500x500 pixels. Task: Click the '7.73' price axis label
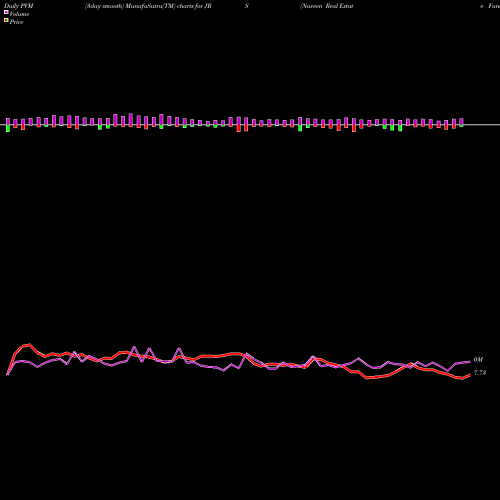coord(480,373)
